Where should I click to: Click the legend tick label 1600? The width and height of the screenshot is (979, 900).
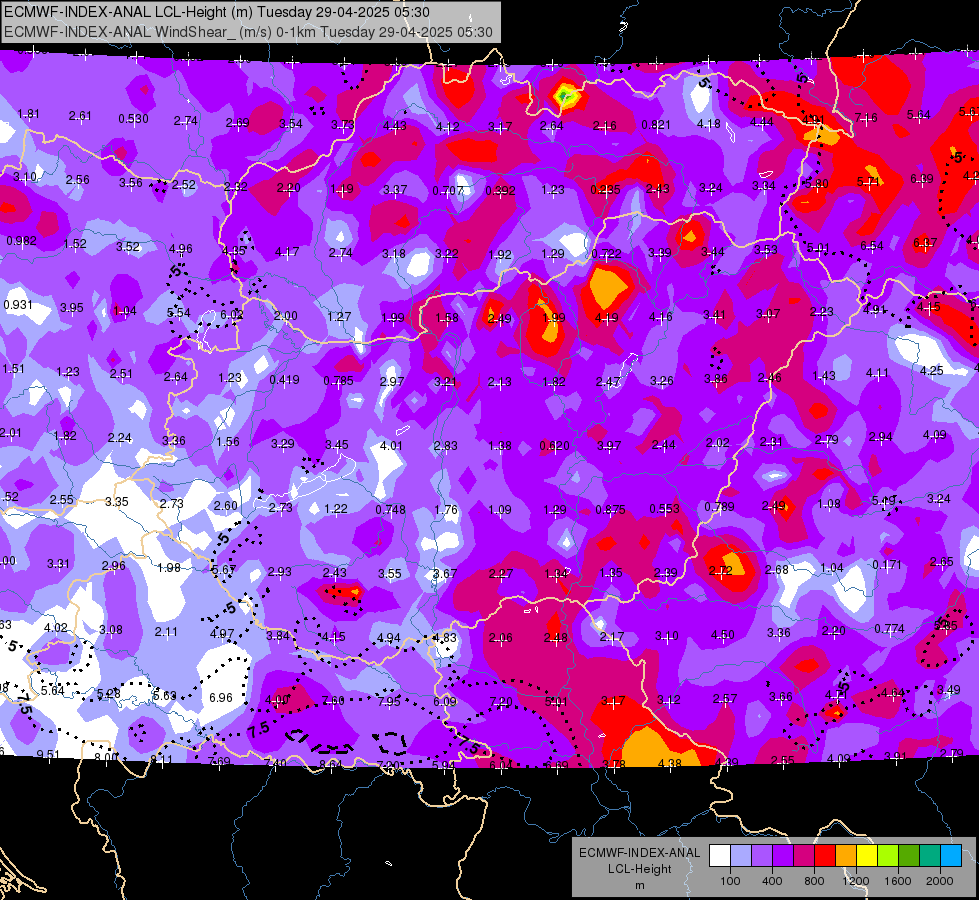(897, 881)
